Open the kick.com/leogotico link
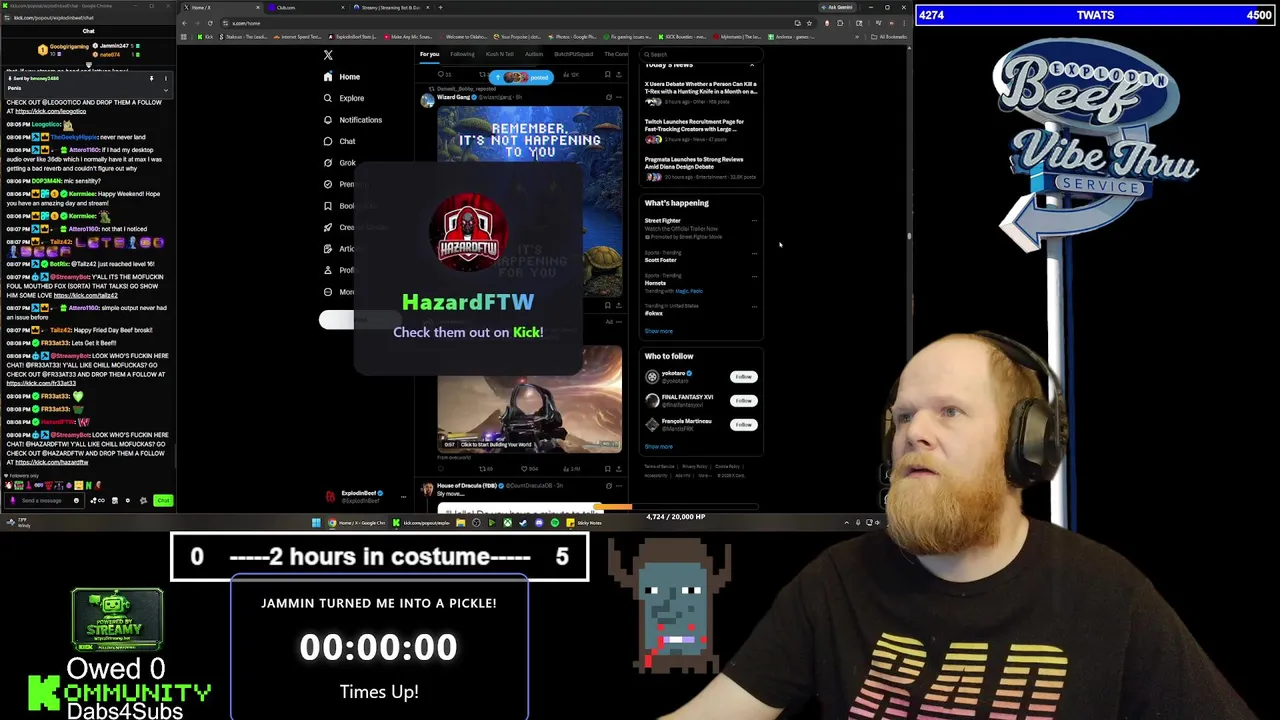 [x=50, y=111]
